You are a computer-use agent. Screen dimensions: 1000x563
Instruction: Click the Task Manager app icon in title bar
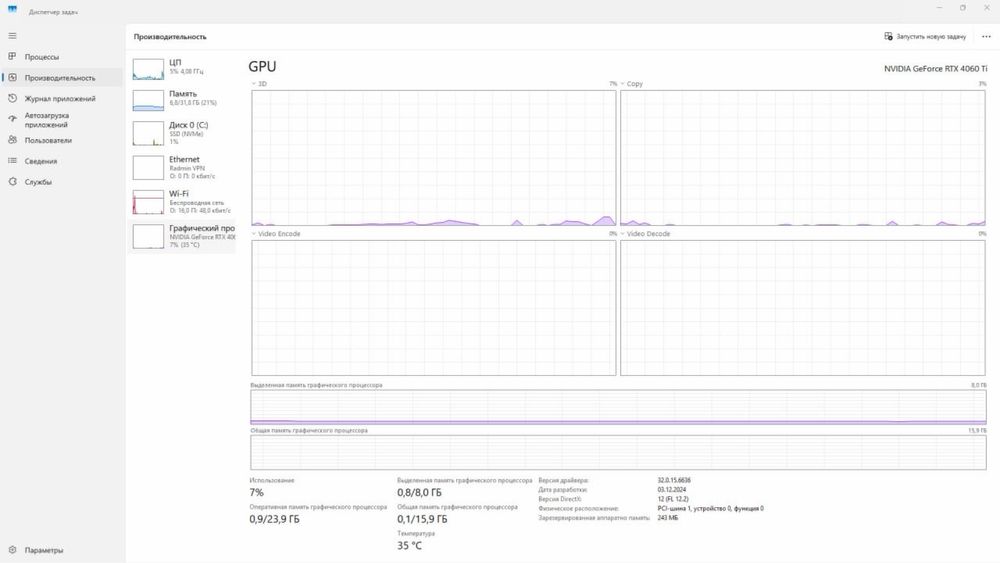[x=12, y=10]
